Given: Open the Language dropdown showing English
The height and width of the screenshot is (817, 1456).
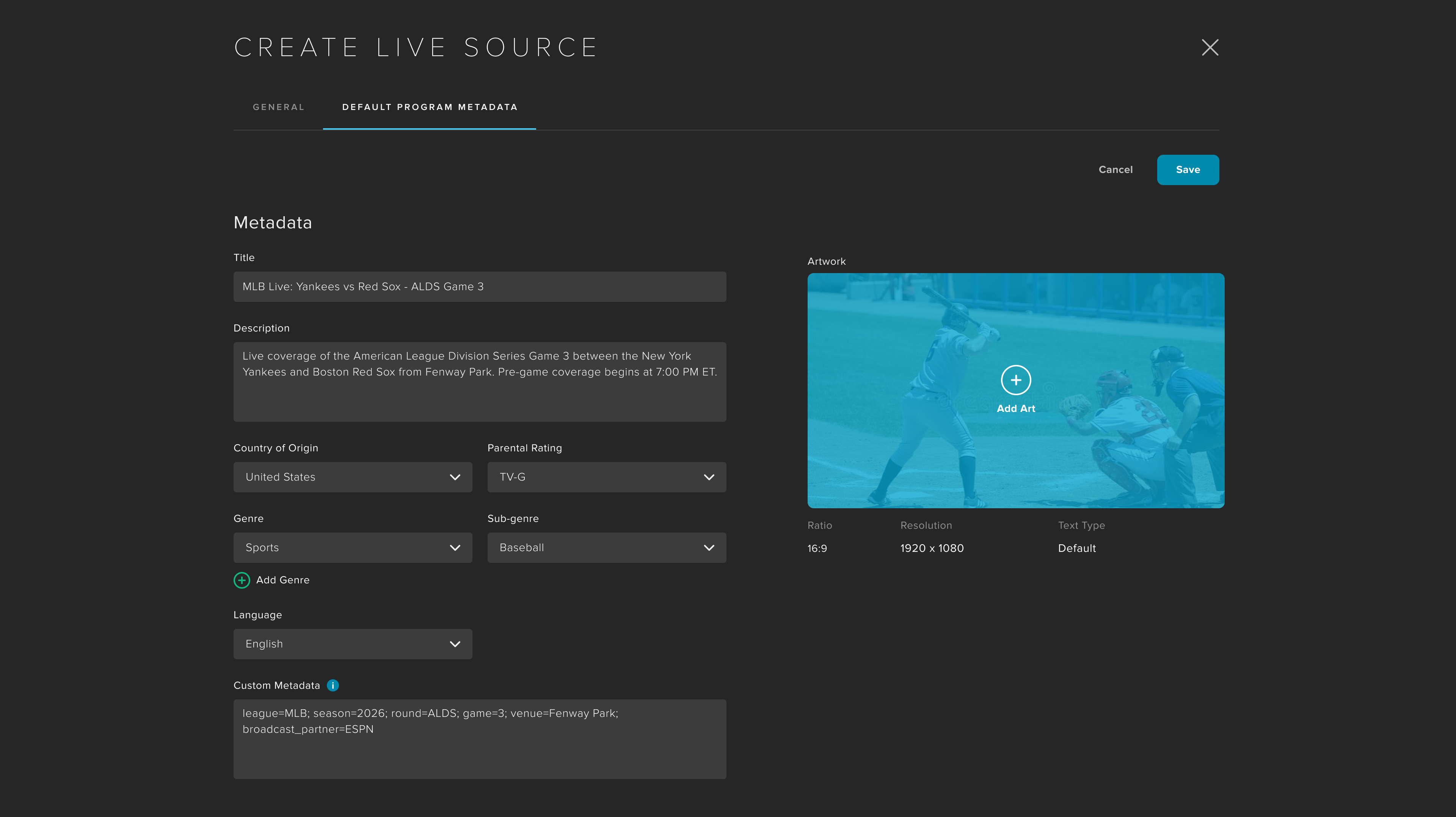Looking at the screenshot, I should point(353,644).
